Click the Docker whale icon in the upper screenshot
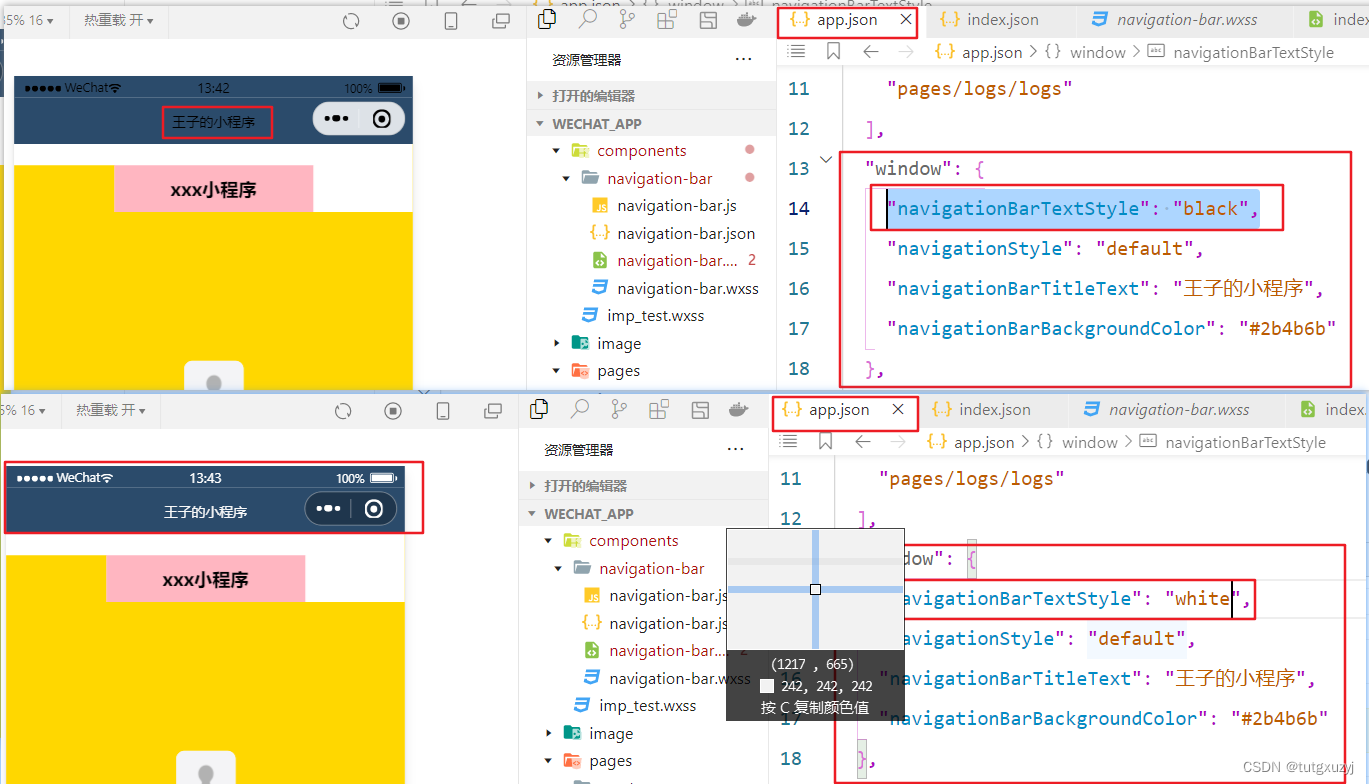1369x784 pixels. pyautogui.click(x=746, y=20)
